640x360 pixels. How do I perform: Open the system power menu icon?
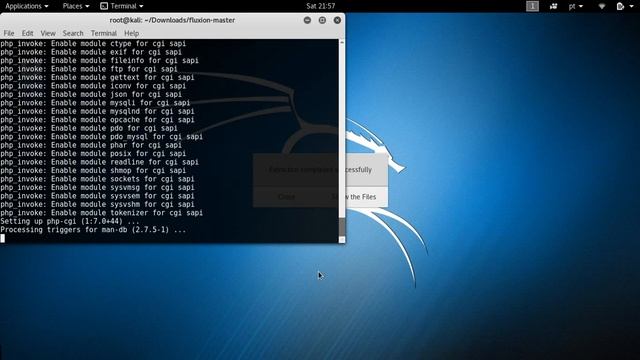point(625,6)
